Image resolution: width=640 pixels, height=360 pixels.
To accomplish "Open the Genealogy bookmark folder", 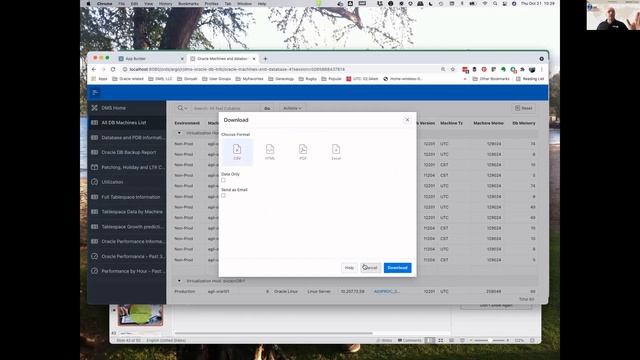I will (281, 79).
